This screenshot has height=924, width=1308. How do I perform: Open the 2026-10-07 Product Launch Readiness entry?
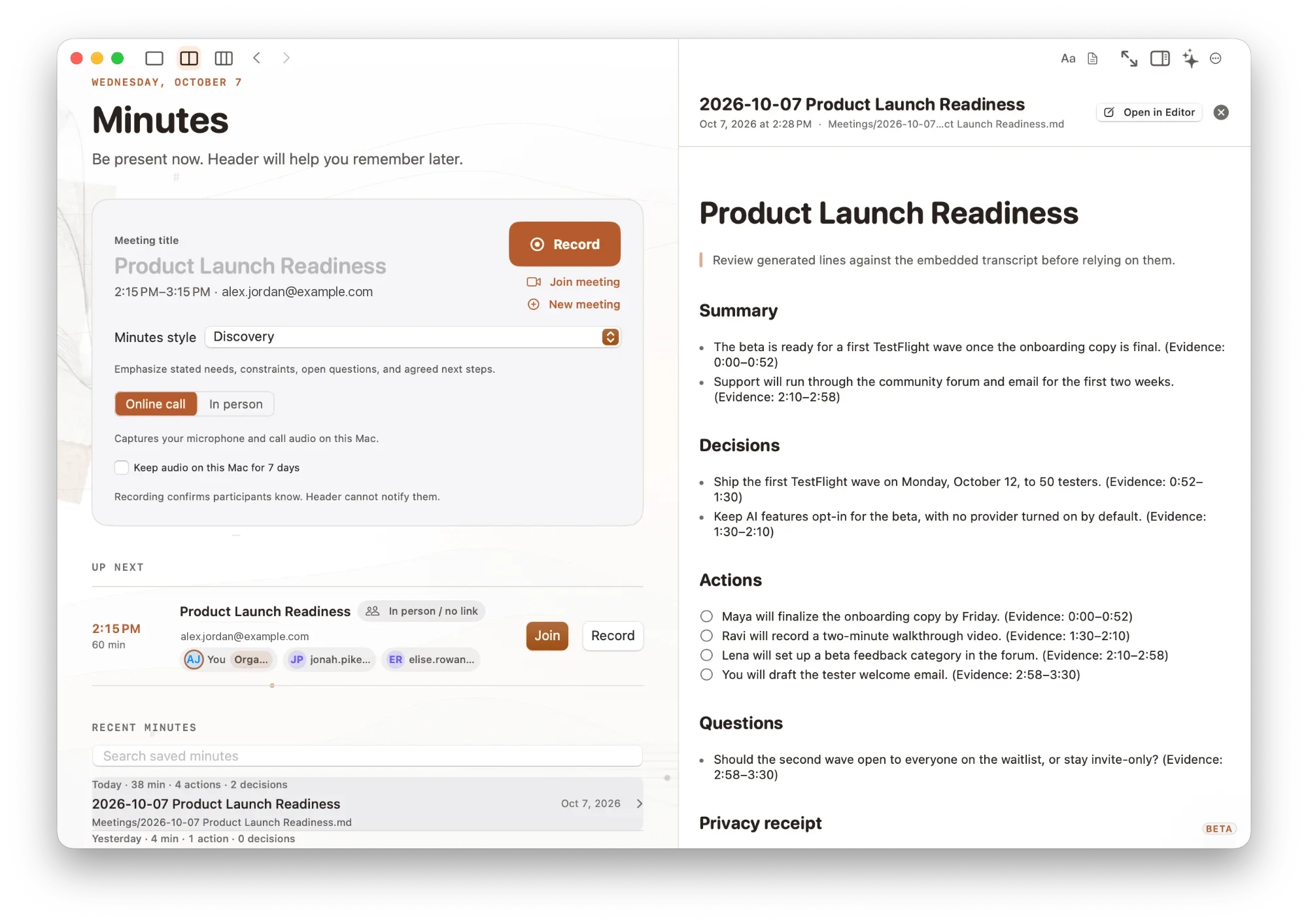(368, 804)
